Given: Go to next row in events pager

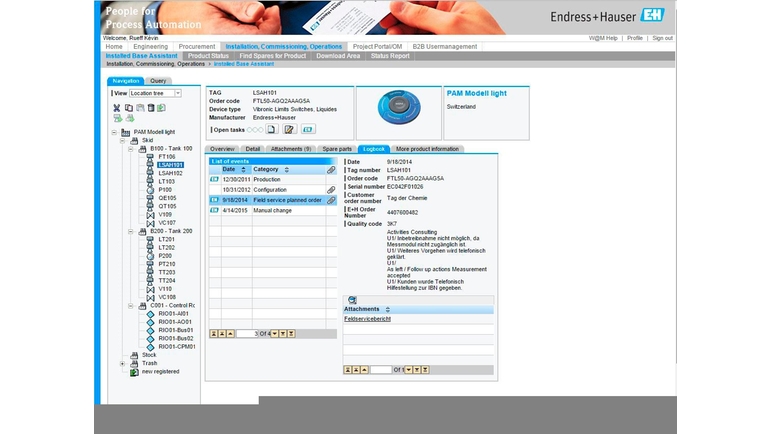Looking at the screenshot, I should 274,334.
